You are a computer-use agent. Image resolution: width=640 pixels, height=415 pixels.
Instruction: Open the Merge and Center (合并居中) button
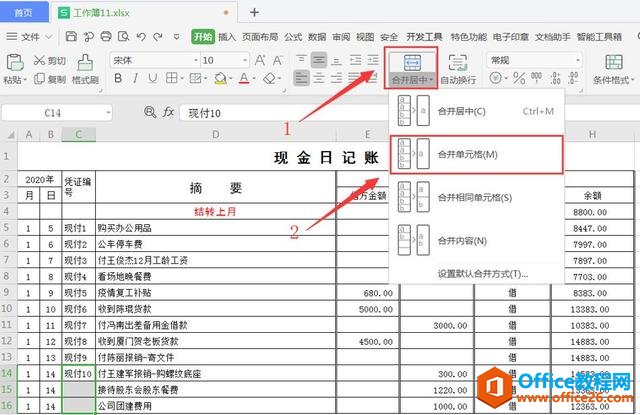point(411,69)
